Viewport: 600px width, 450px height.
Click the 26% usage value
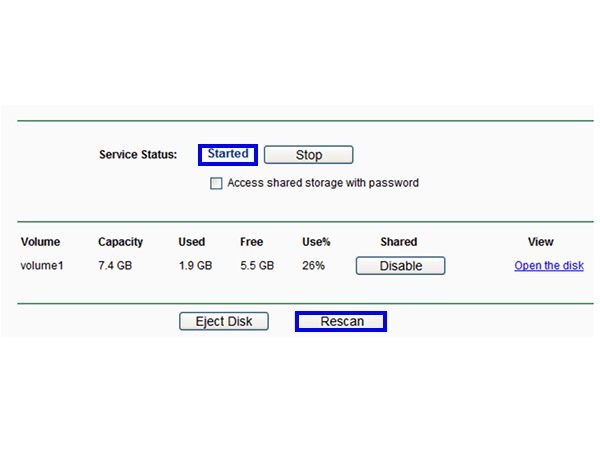[x=314, y=266]
